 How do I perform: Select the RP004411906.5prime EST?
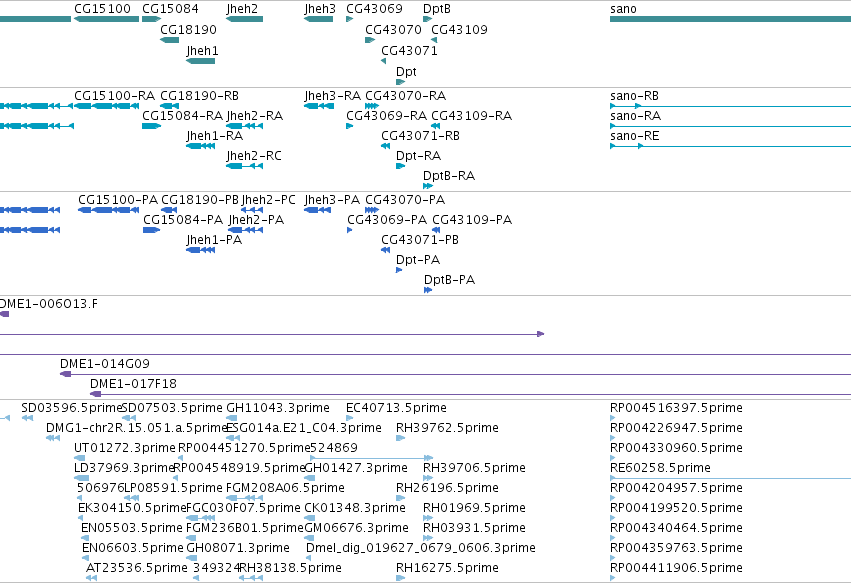pos(613,579)
